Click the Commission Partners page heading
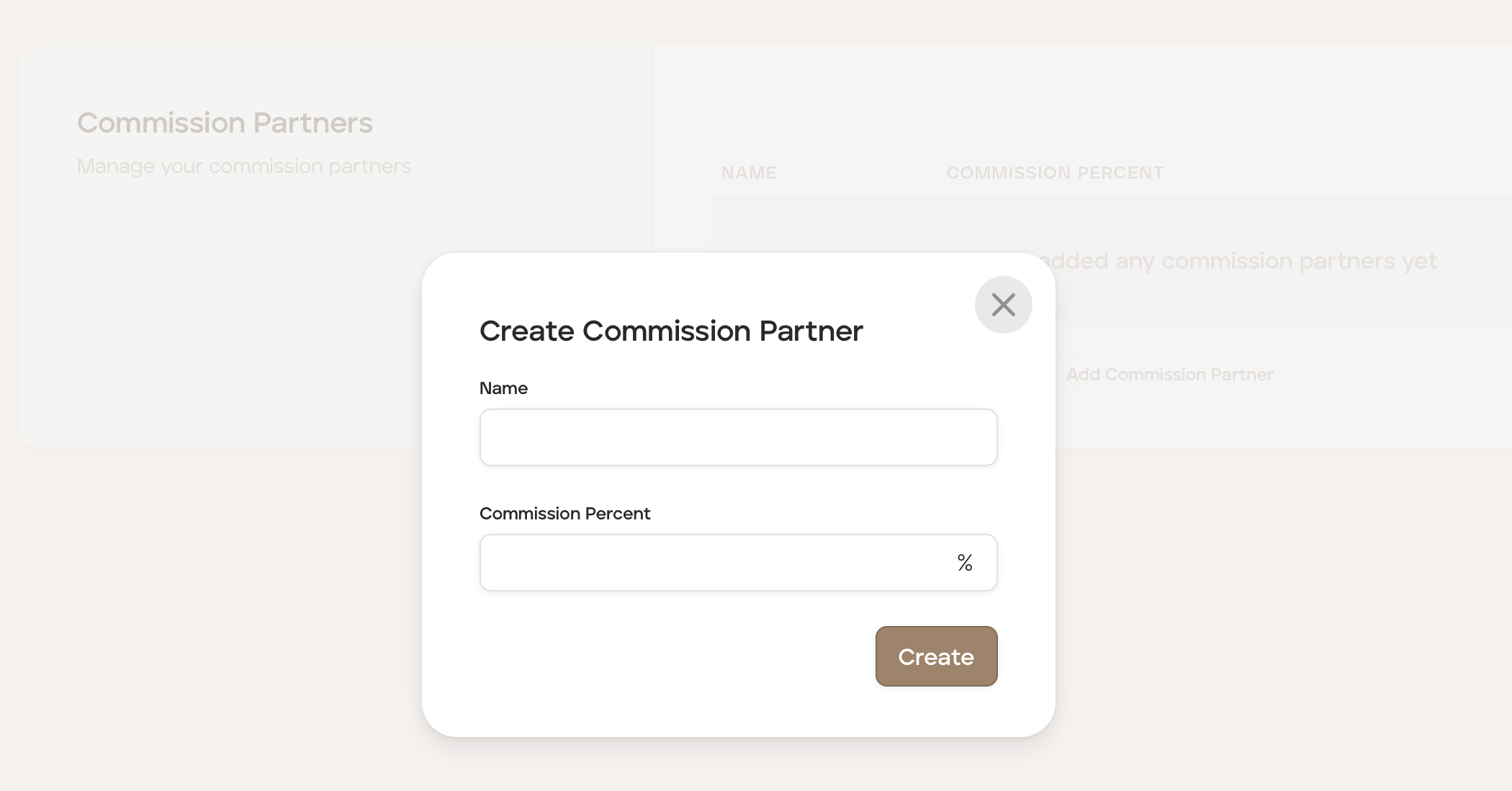 point(225,123)
